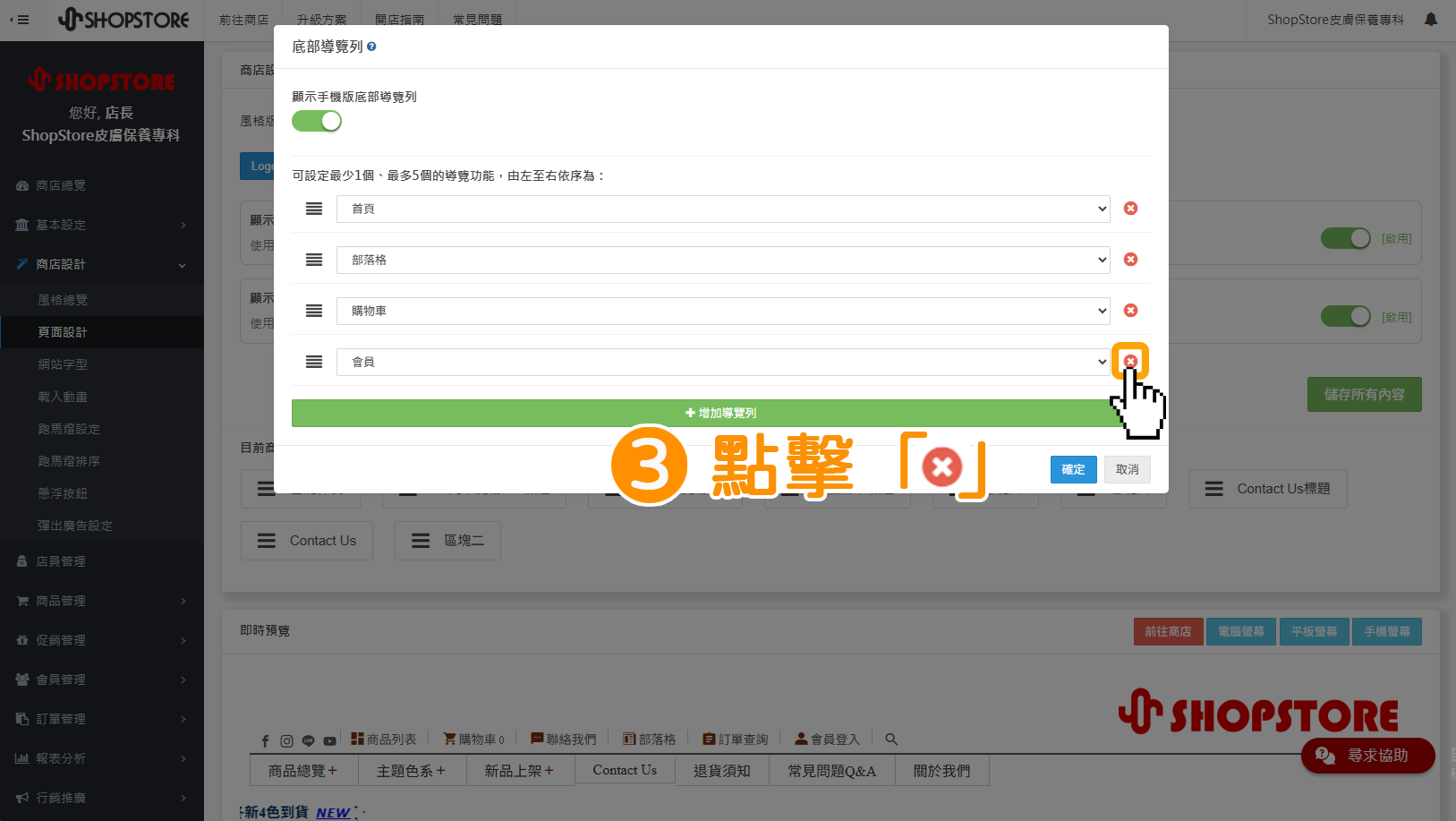Click the 區塊二 block handle icon
The width and height of the screenshot is (1456, 821).
[421, 541]
